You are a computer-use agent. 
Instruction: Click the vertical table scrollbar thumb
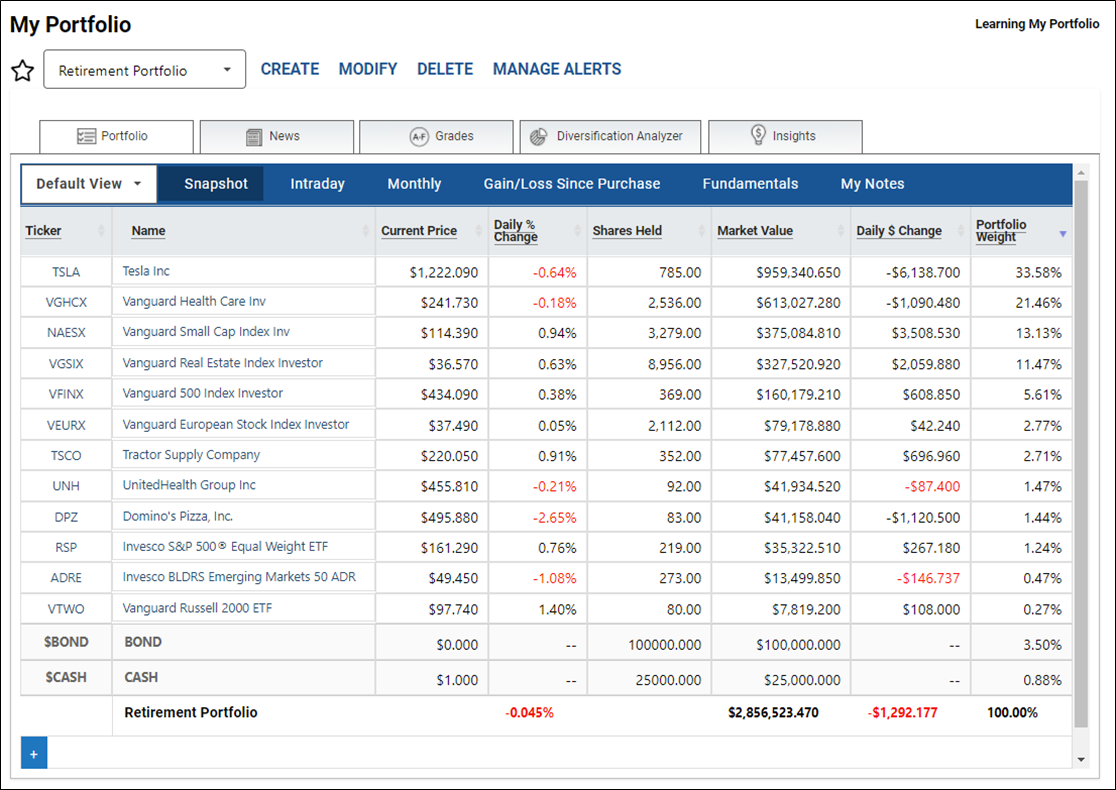[x=1081, y=454]
